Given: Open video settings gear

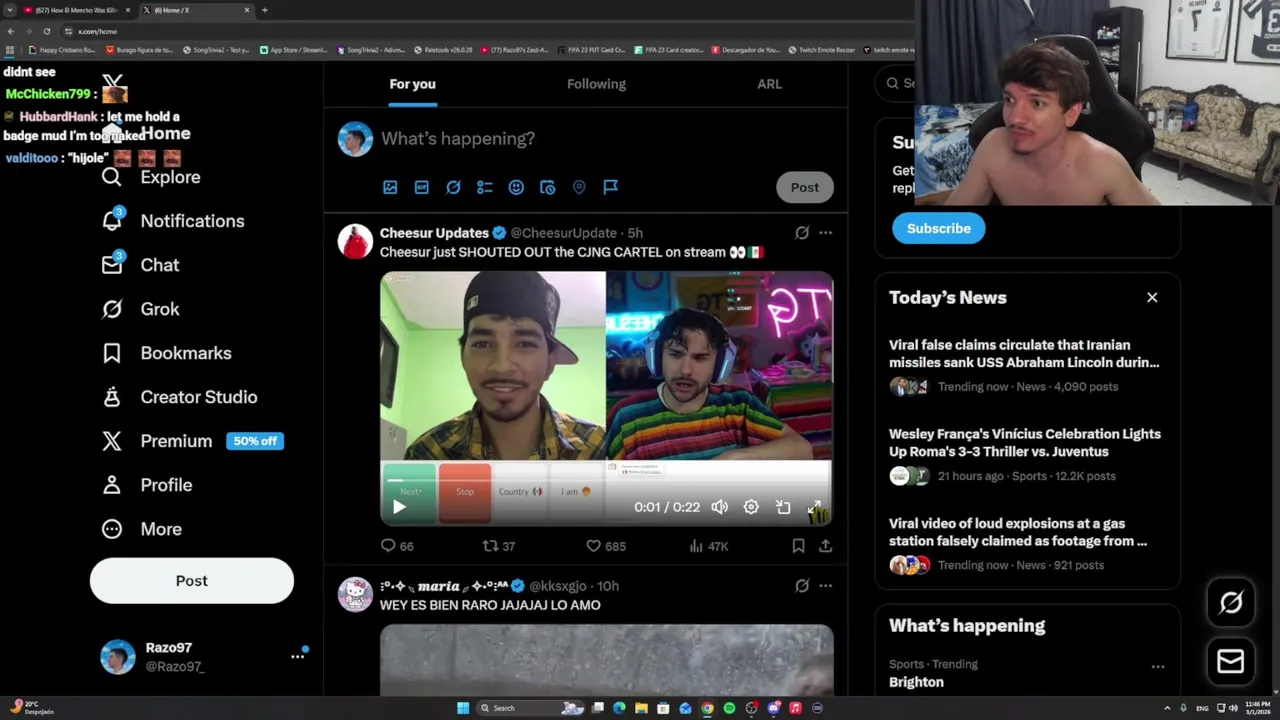Looking at the screenshot, I should click(x=751, y=507).
